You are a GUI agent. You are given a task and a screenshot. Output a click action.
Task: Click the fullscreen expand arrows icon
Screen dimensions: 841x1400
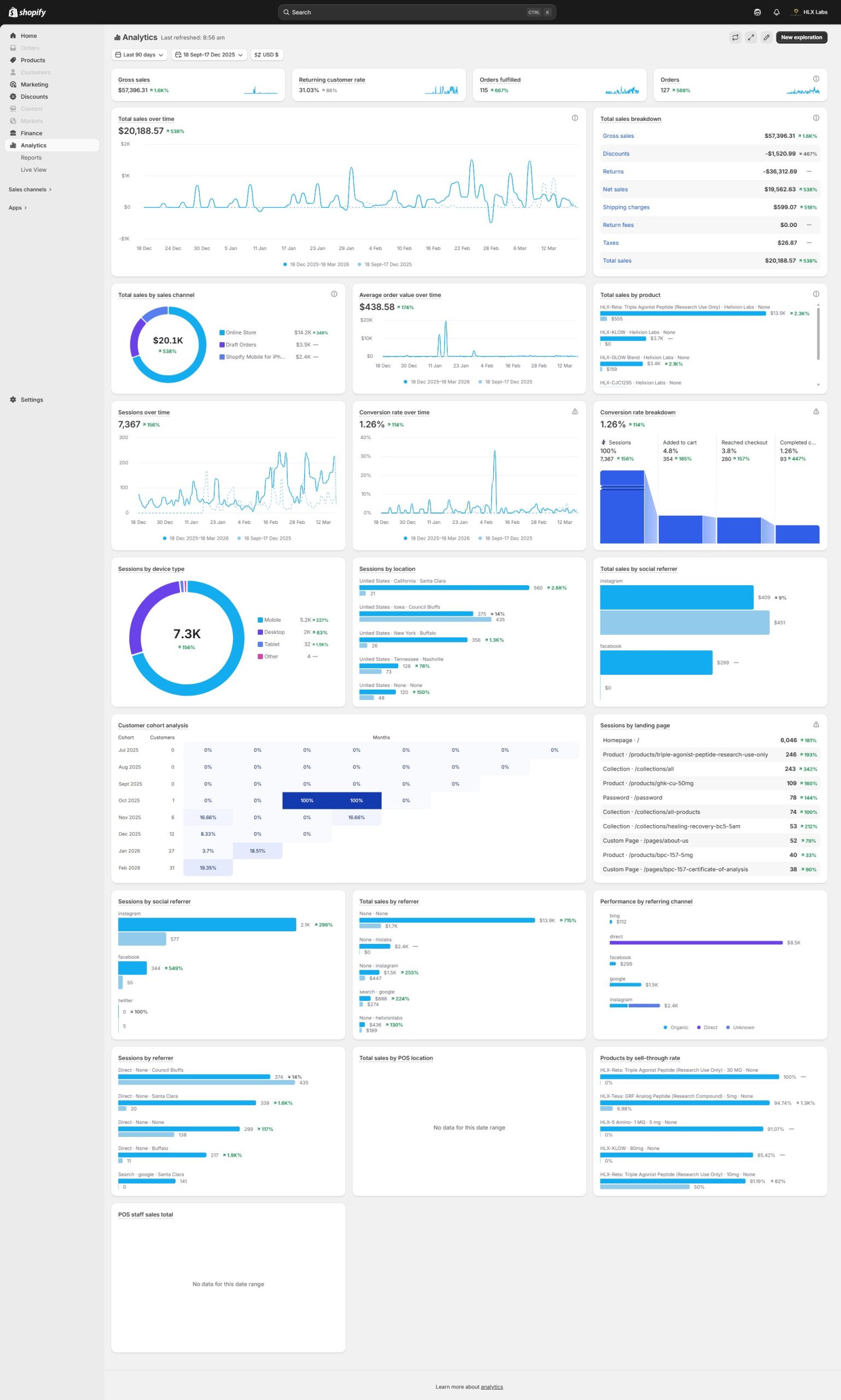(750, 37)
